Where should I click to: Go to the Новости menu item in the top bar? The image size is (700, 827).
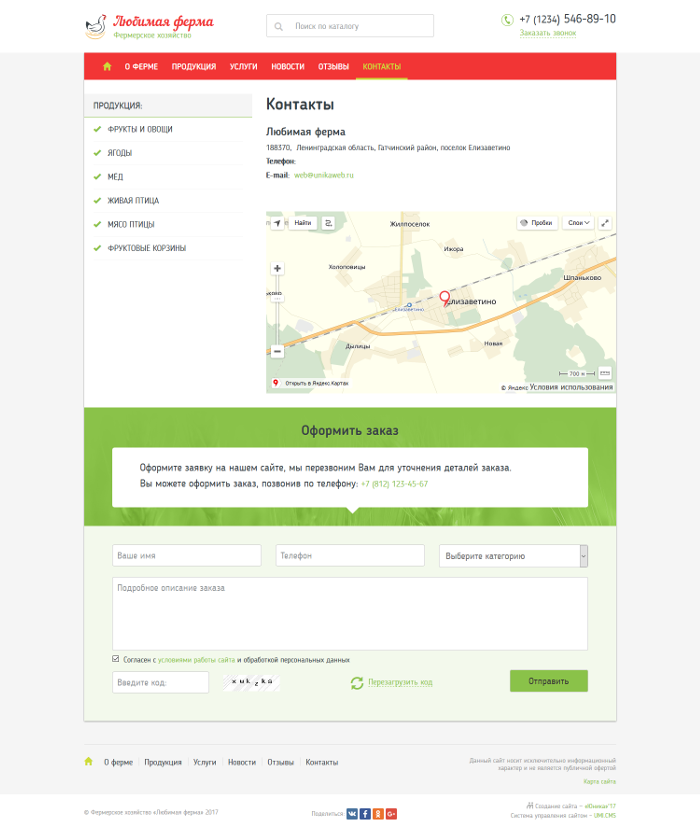[x=287, y=67]
